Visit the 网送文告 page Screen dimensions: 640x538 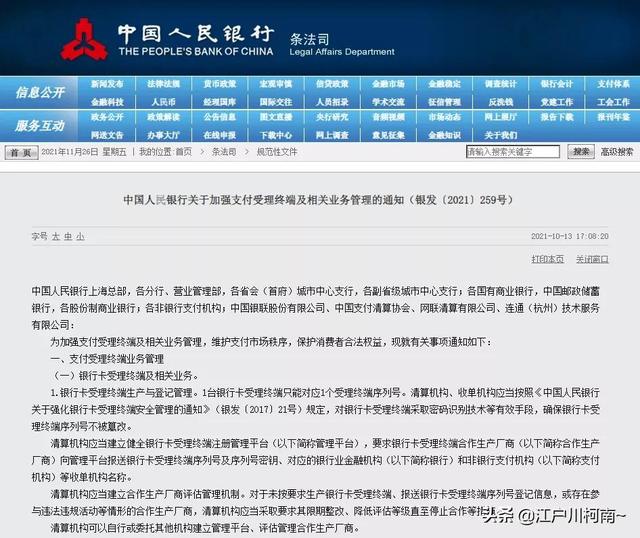tap(107, 135)
